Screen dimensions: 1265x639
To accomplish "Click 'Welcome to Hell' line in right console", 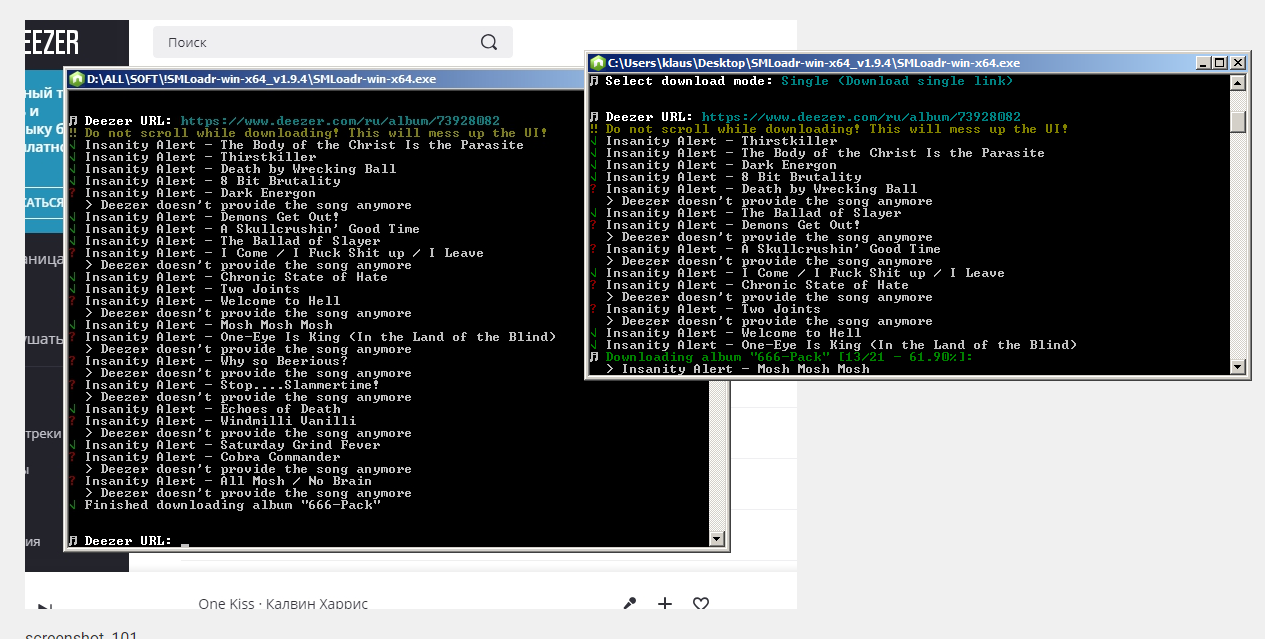I will (733, 333).
